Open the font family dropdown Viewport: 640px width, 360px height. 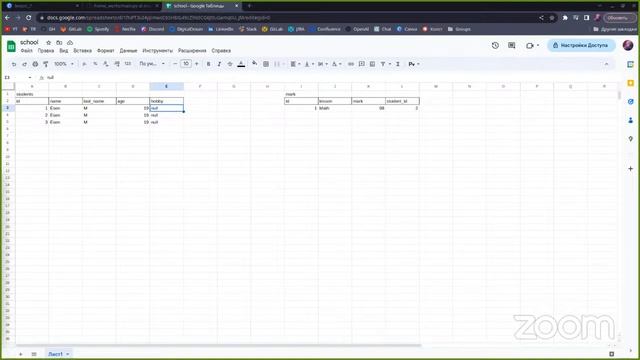(152, 64)
